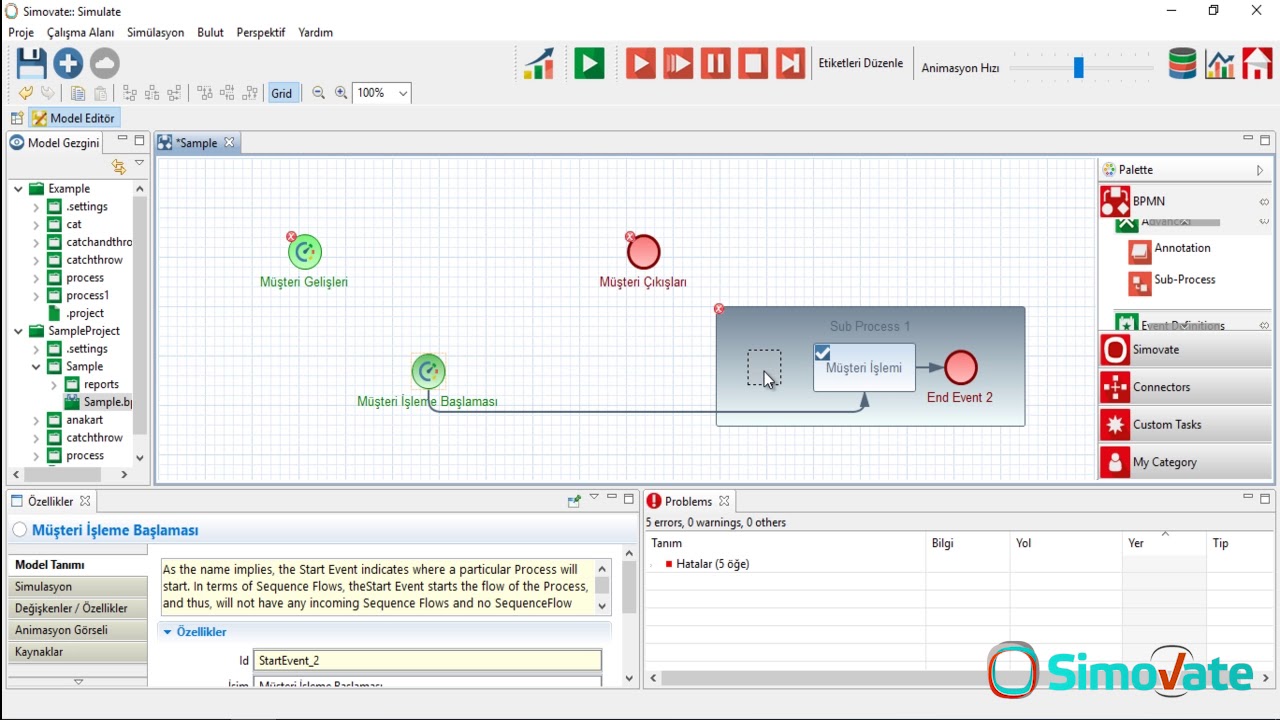The width and height of the screenshot is (1280, 720).
Task: Click Etiketleri Düzenle button
Action: click(x=861, y=63)
